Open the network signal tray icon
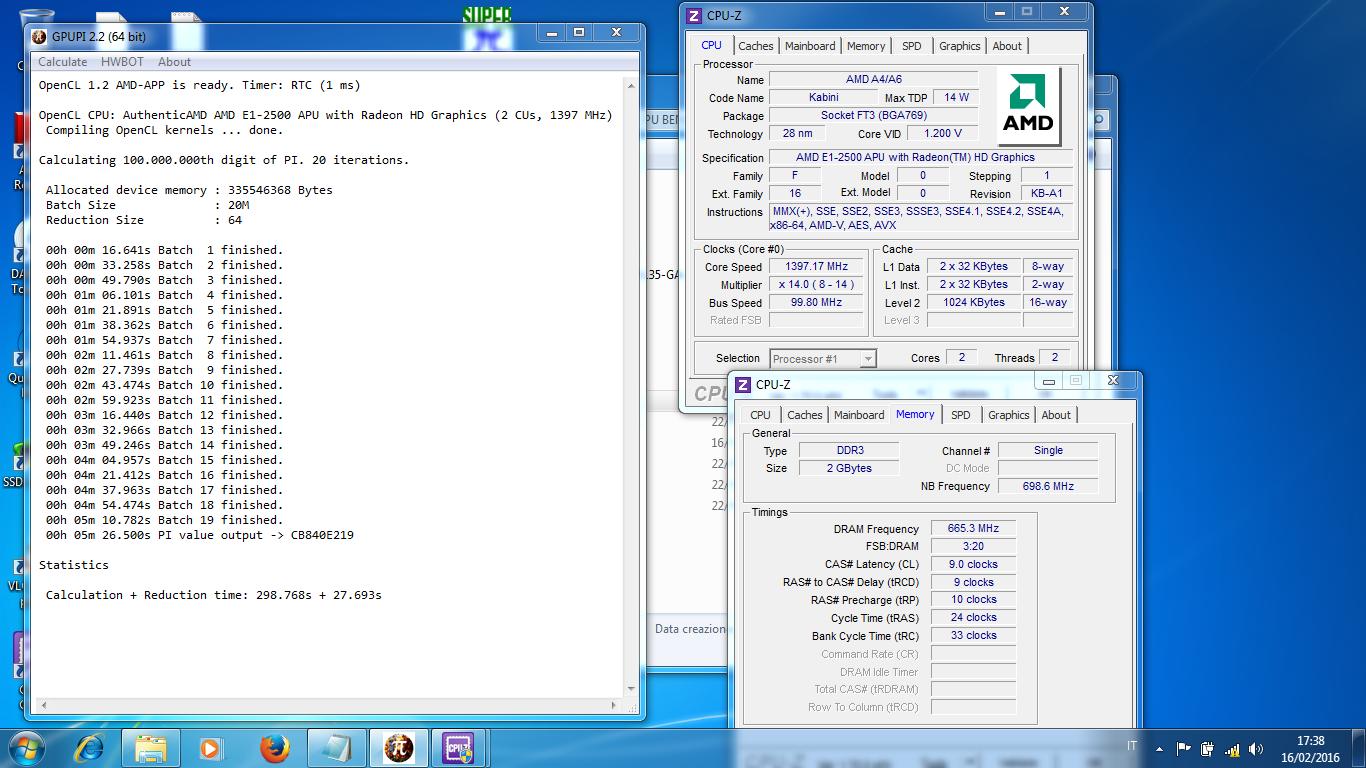This screenshot has height=768, width=1366. [1232, 748]
